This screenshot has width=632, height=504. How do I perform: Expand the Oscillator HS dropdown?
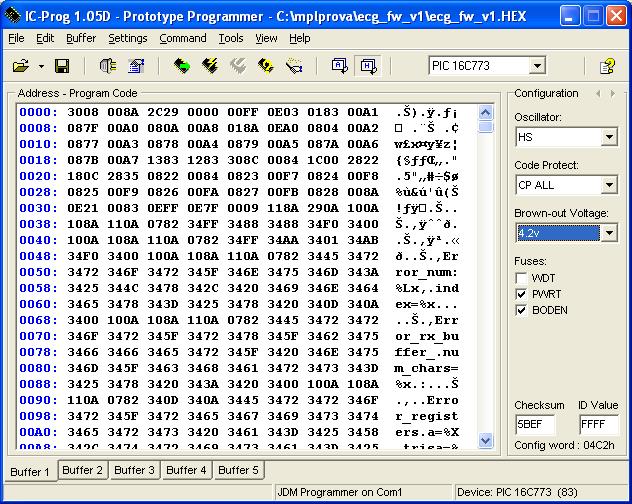point(609,137)
